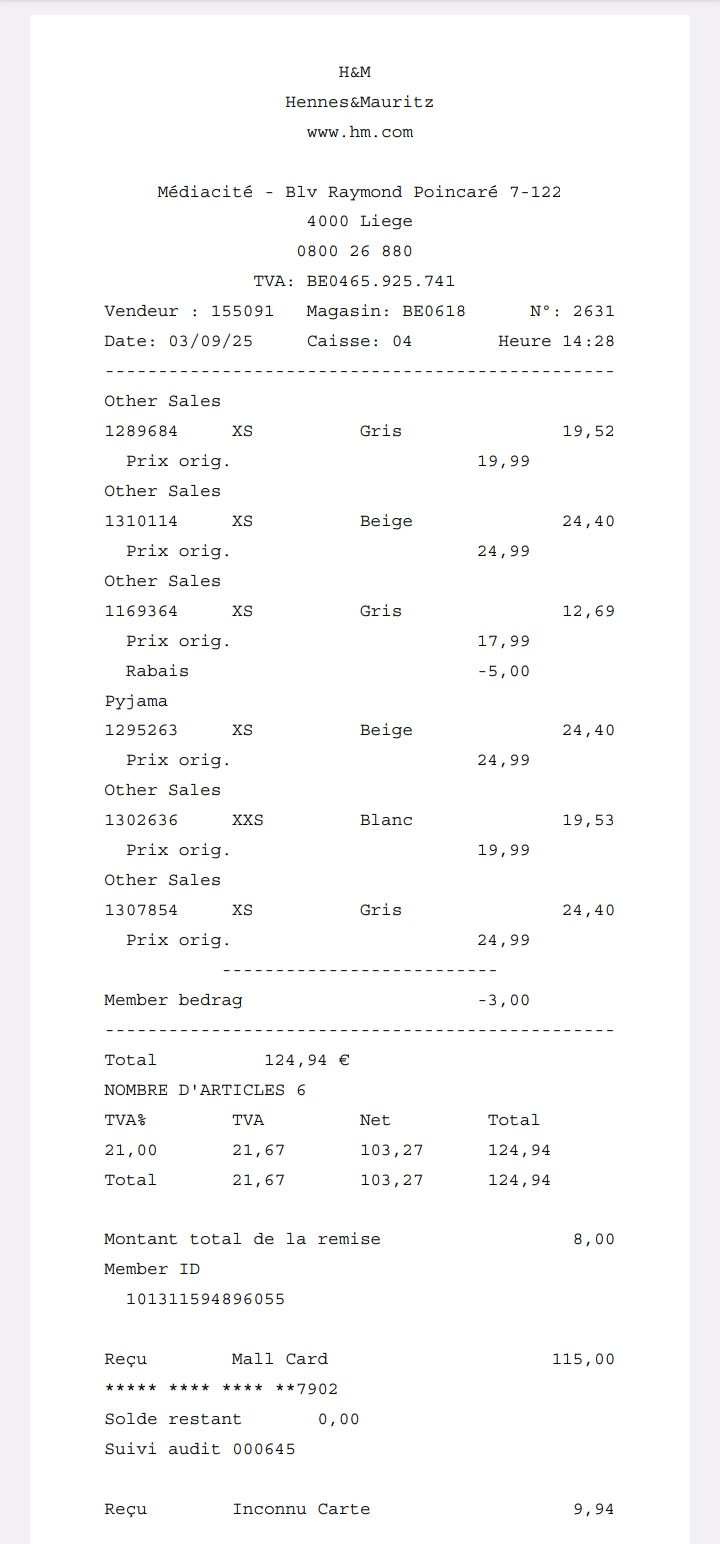Screen dimensions: 720x1544
Task: Click the Member bedrag line
Action: (173, 1000)
